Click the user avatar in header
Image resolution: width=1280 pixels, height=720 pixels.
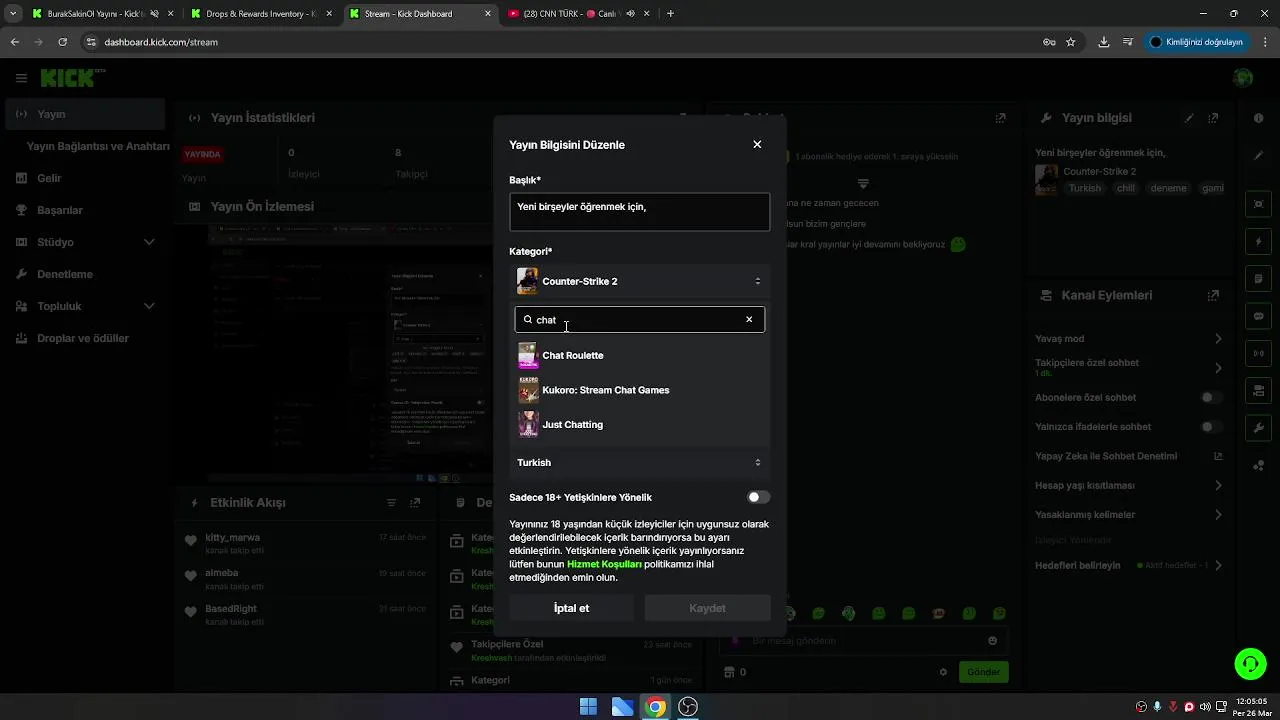coord(1243,78)
